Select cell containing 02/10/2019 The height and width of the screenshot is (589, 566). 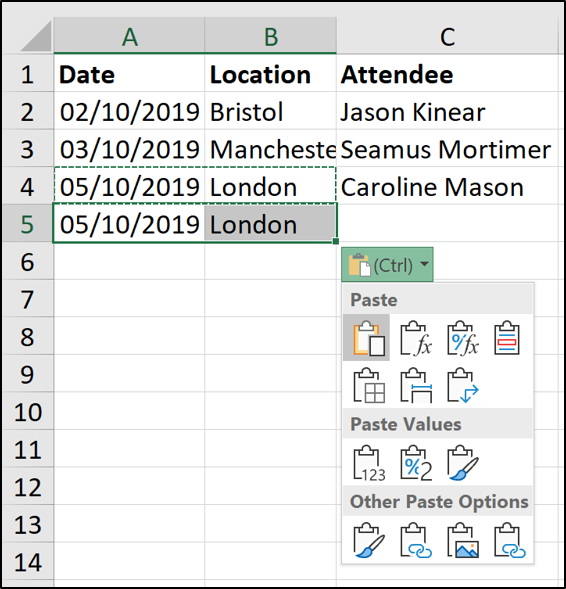[x=129, y=111]
